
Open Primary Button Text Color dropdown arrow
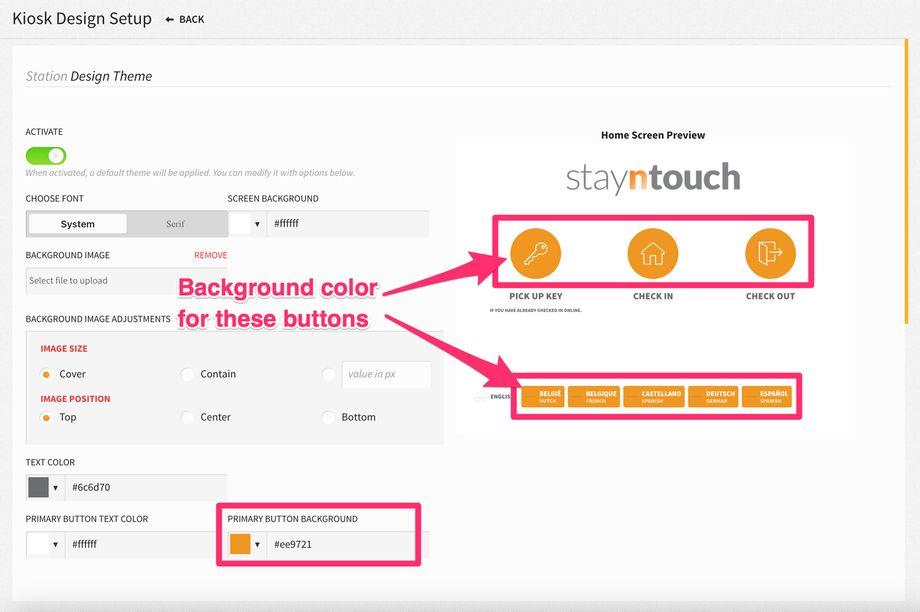(55, 545)
